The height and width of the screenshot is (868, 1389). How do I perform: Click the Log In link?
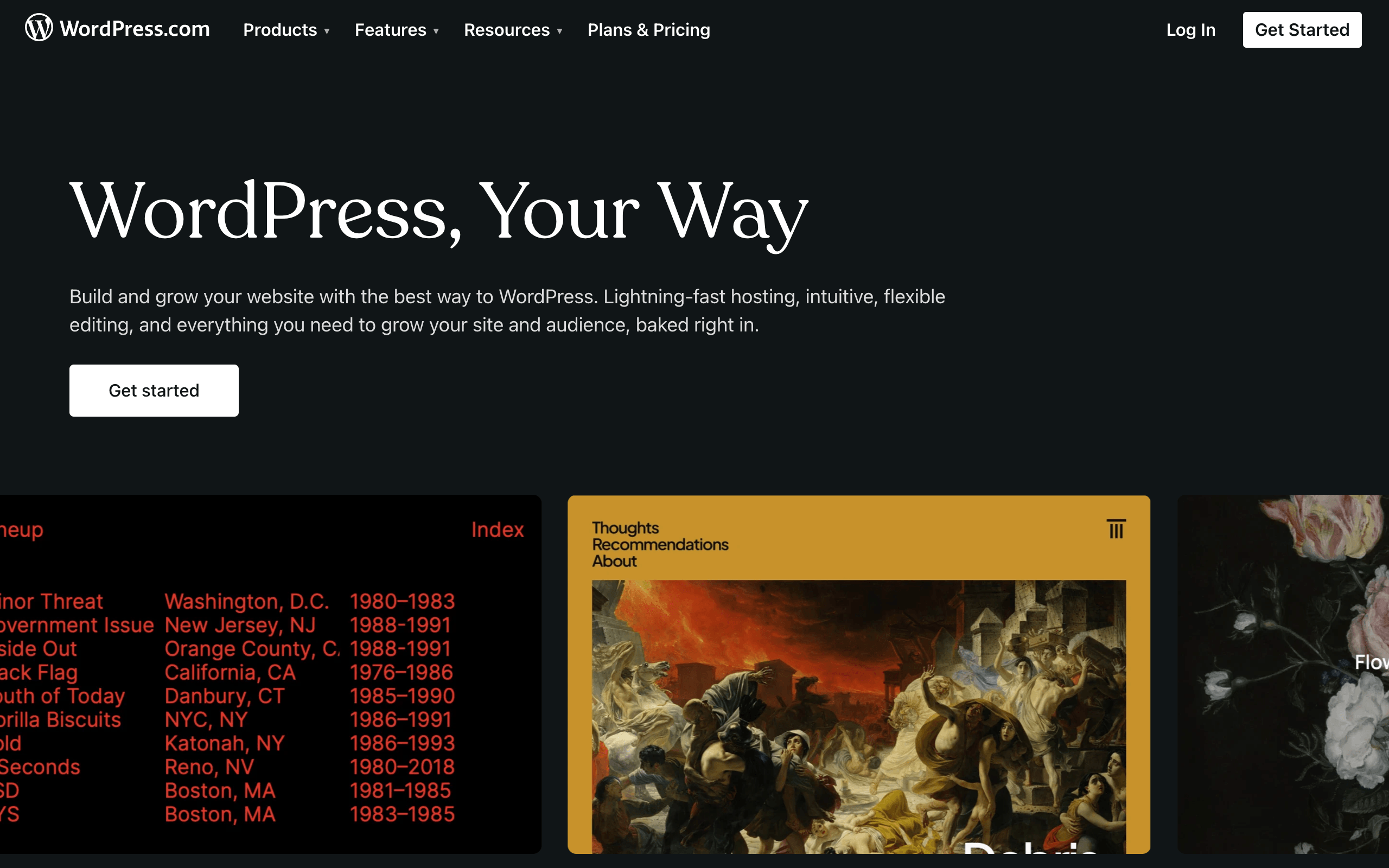coord(1190,30)
